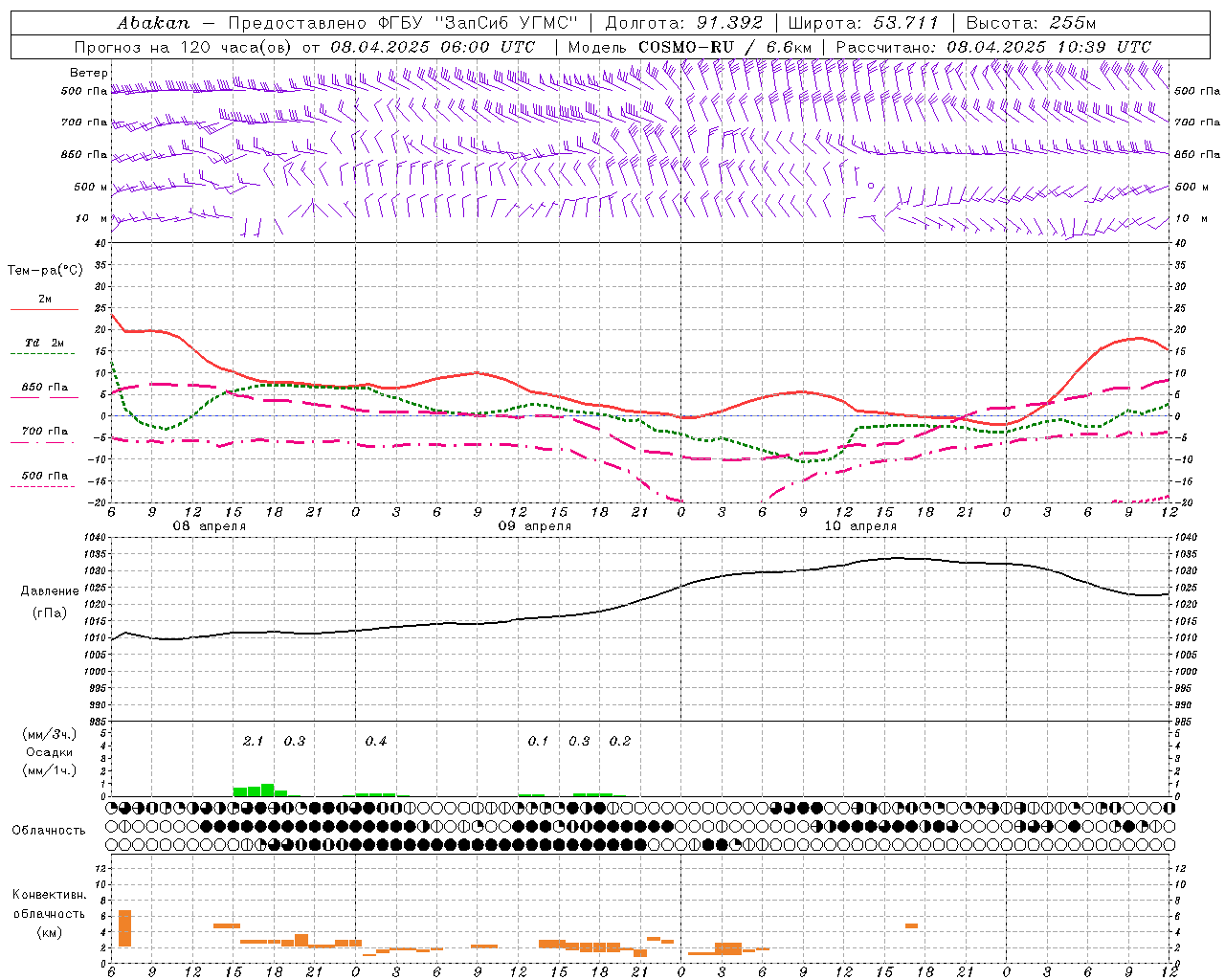Viewport: 1225px width, 980px height.
Task: Click the "08 апреля" date label
Action: click(209, 526)
